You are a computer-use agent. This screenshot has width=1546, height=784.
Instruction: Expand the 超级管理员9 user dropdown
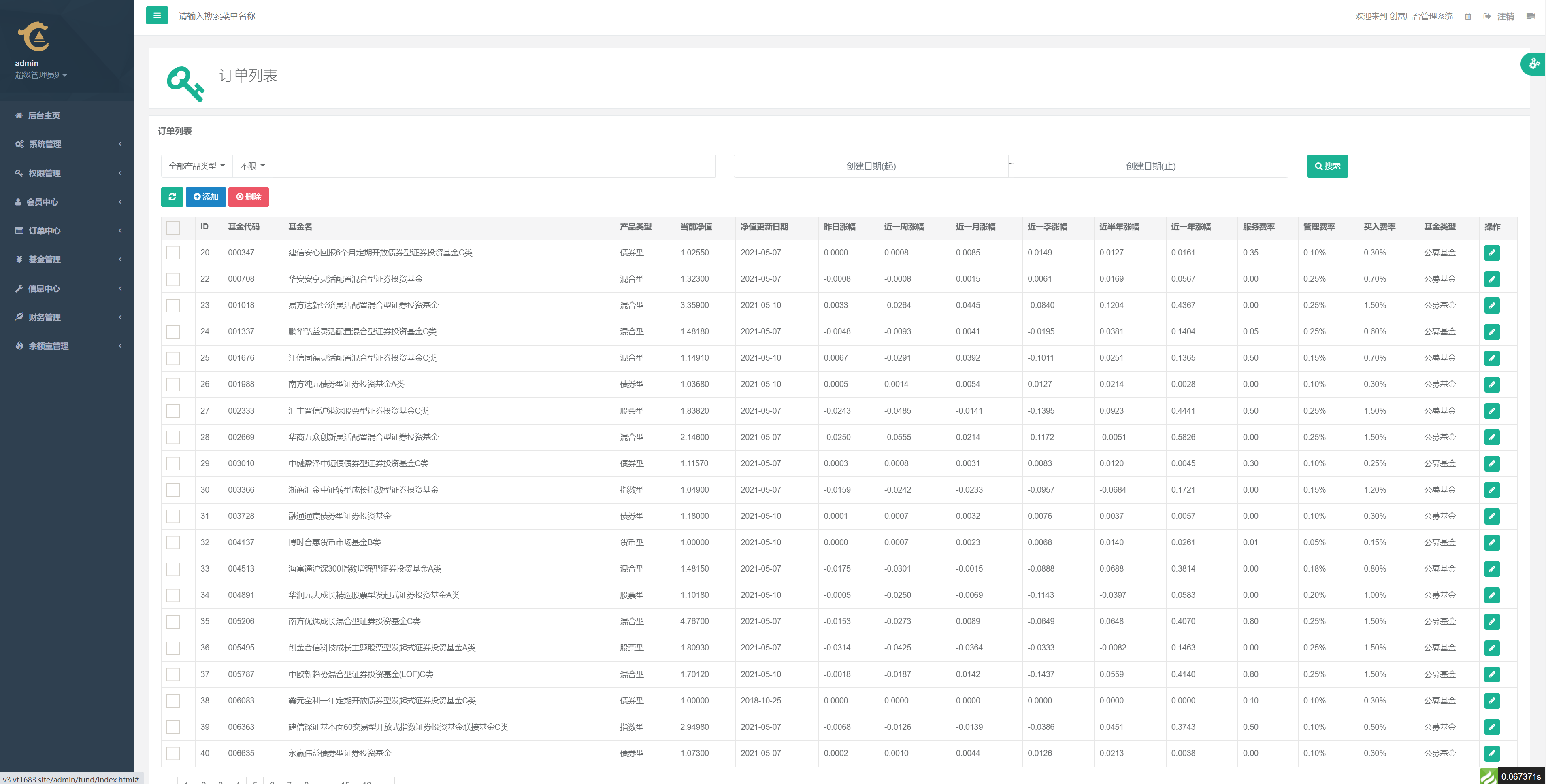(x=41, y=75)
